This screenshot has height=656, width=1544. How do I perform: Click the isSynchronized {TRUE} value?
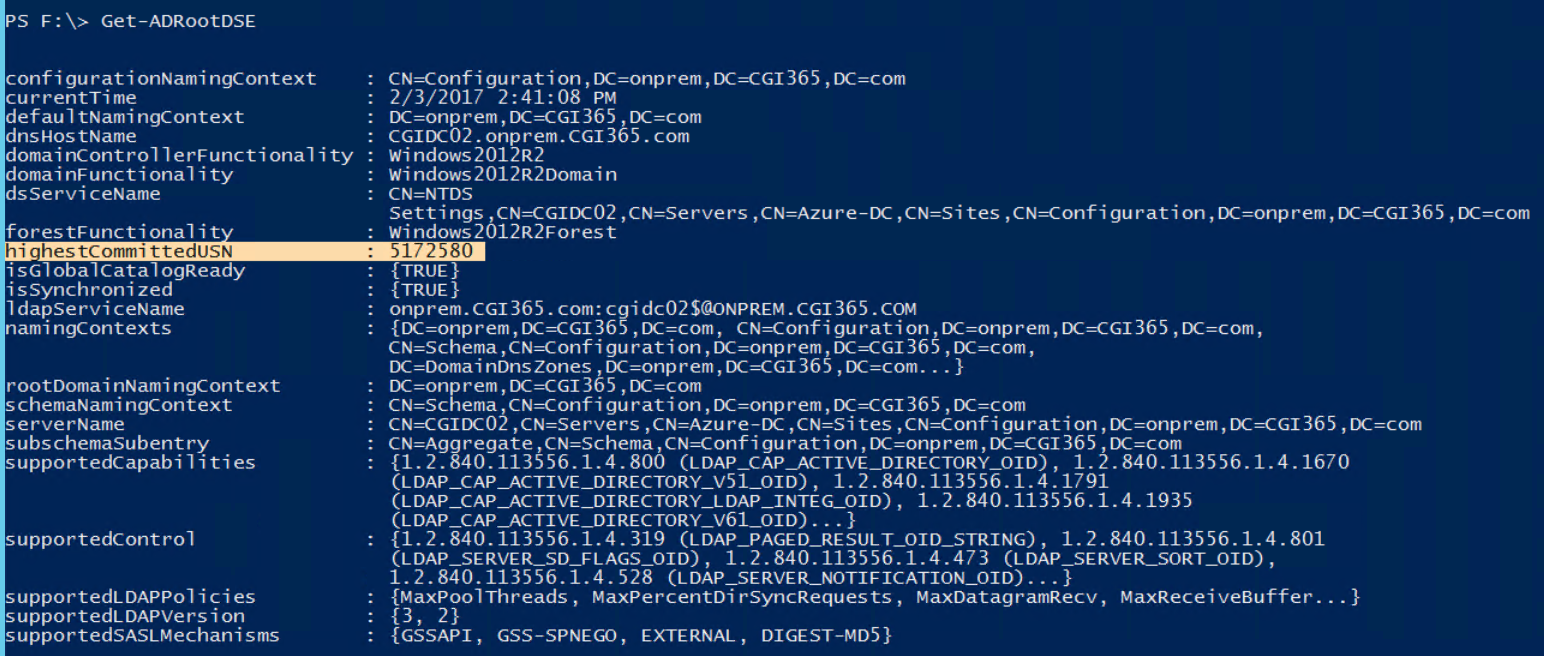[424, 290]
